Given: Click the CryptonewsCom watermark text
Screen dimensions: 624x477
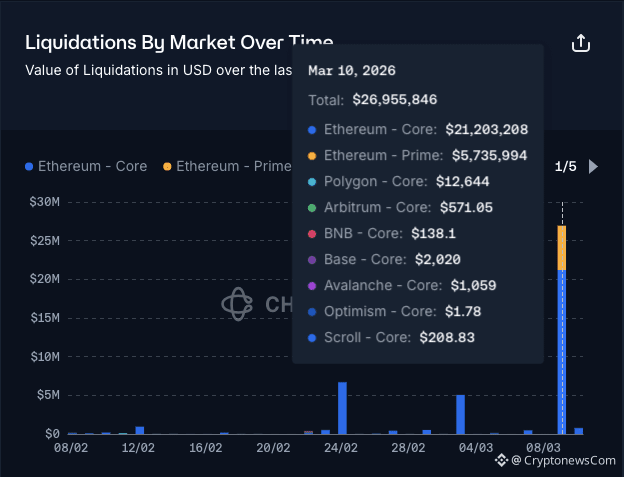Looking at the screenshot, I should (x=570, y=460).
